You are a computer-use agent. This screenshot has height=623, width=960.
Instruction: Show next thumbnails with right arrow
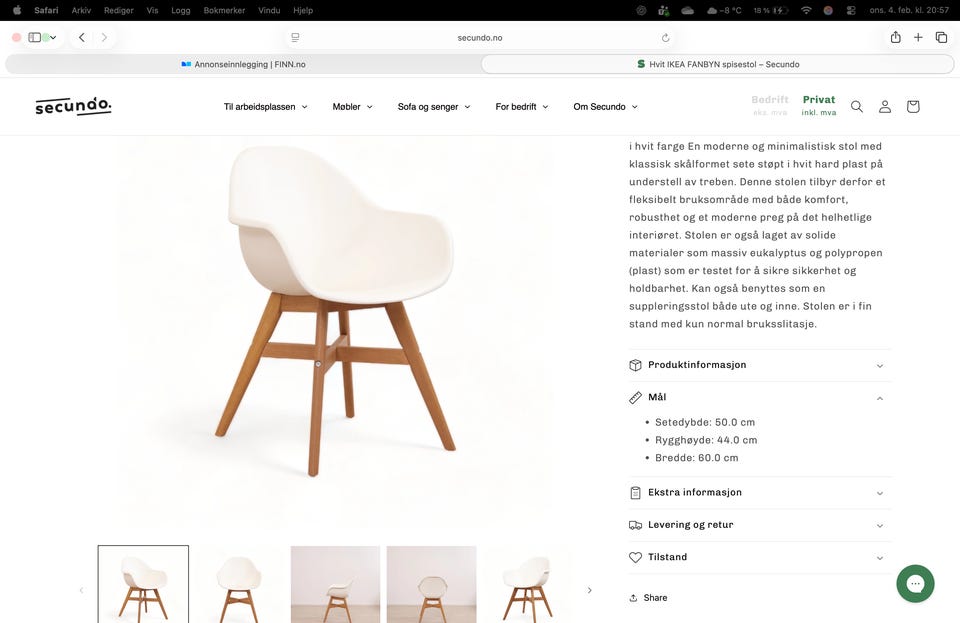point(590,591)
